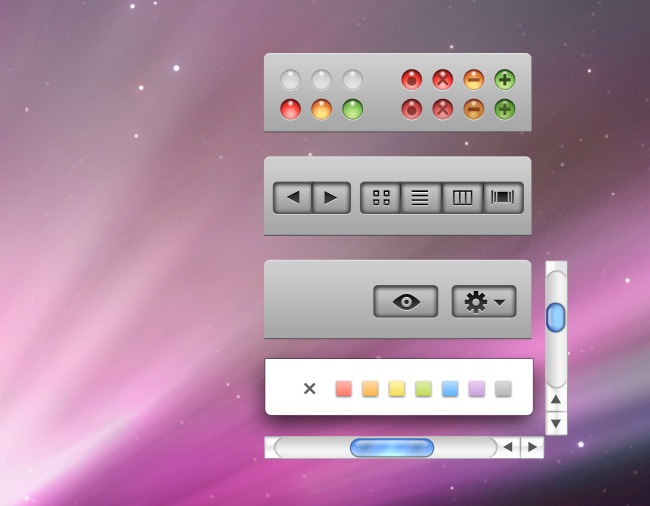Click the plain orange glossy minimize button
This screenshot has width=650, height=506.
pos(321,109)
